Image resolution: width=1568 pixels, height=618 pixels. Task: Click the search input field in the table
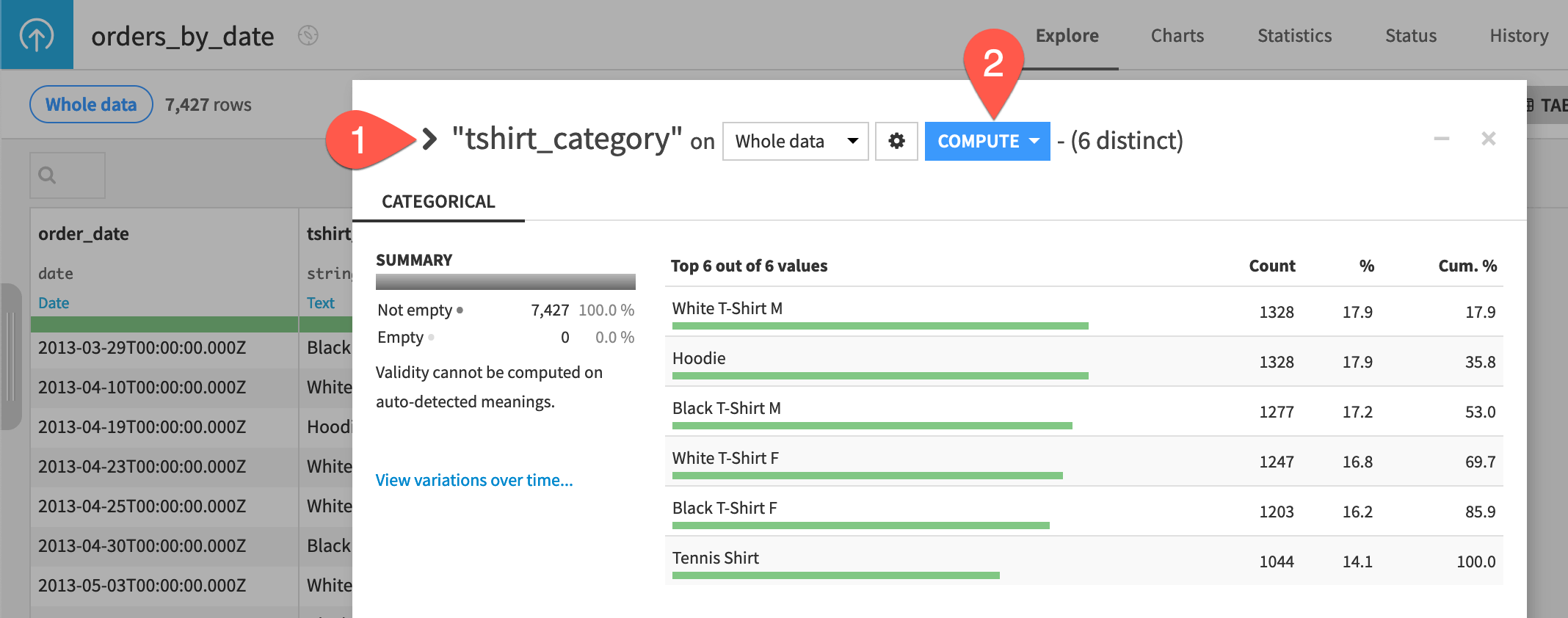pyautogui.click(x=68, y=175)
